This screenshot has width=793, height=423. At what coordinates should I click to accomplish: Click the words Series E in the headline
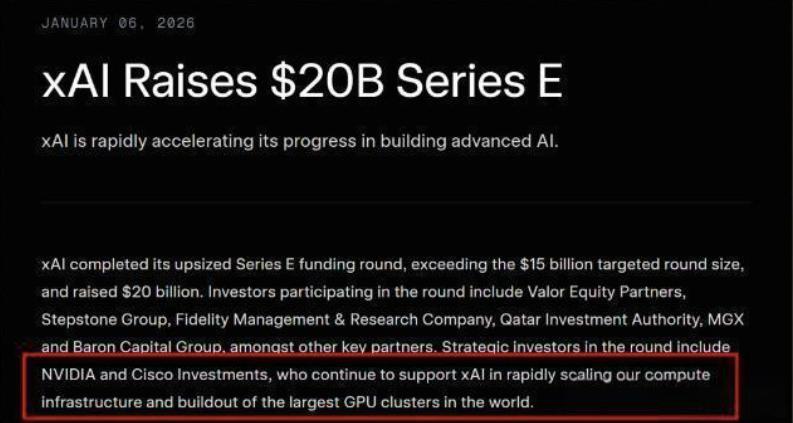pos(480,82)
